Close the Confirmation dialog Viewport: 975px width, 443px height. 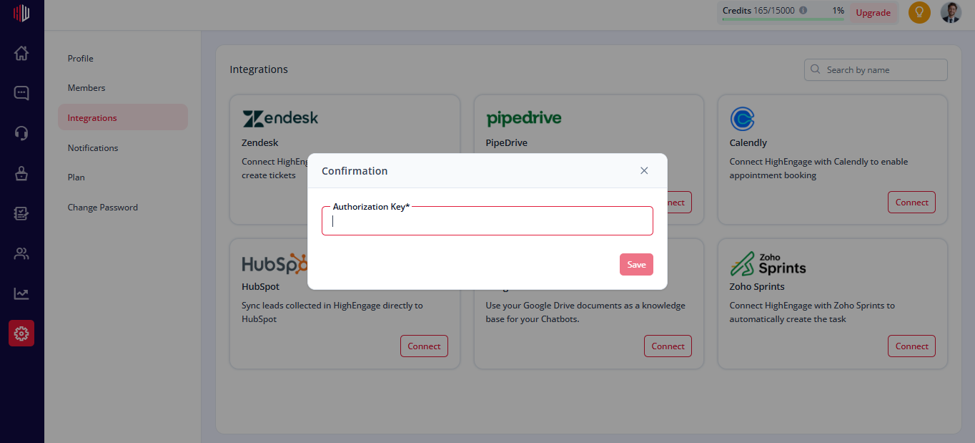point(644,170)
